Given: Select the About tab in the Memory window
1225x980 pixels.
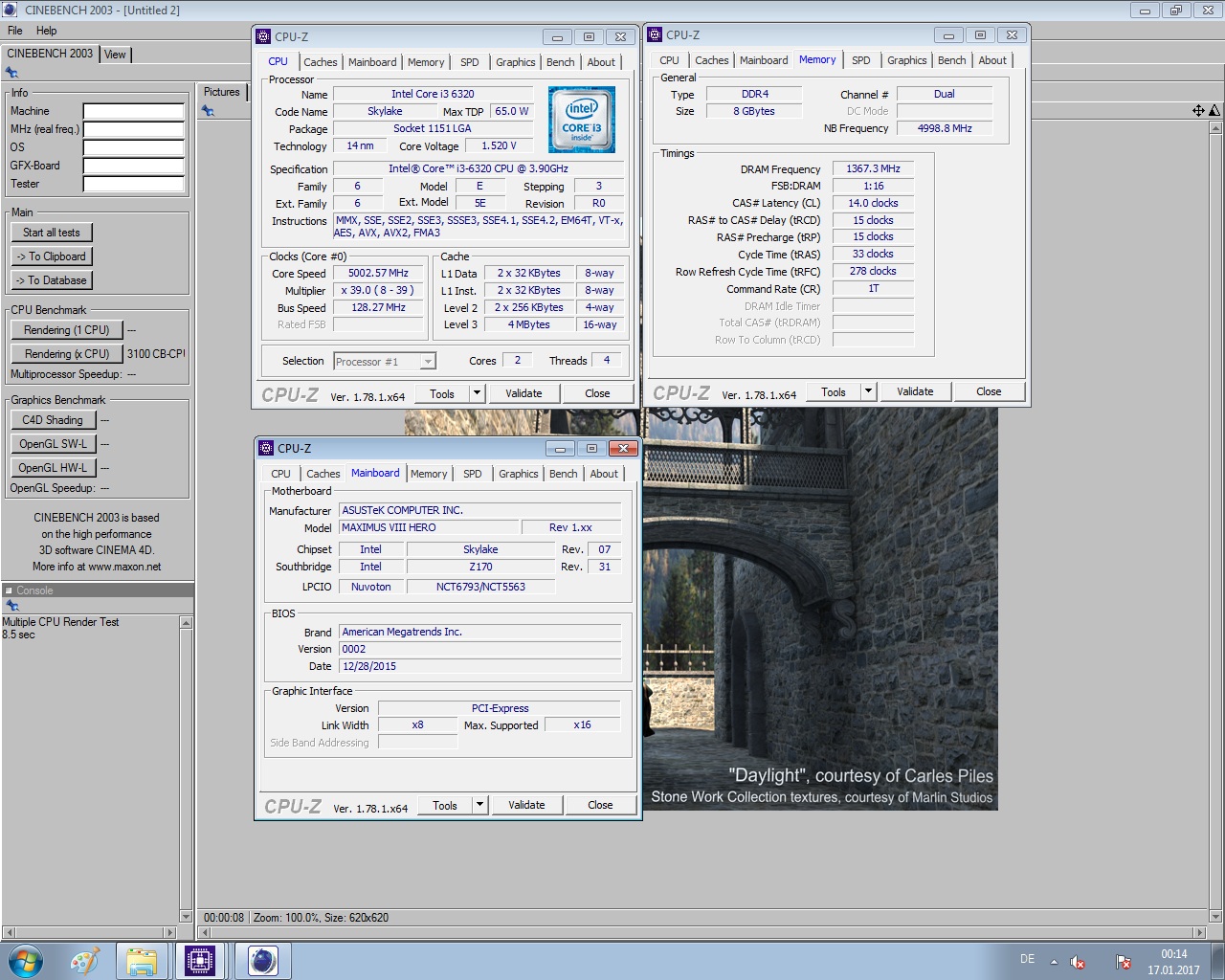Looking at the screenshot, I should pyautogui.click(x=992, y=60).
